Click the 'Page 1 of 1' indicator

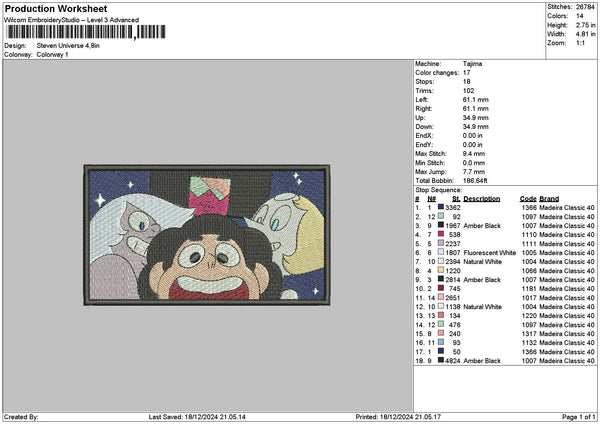point(579,417)
